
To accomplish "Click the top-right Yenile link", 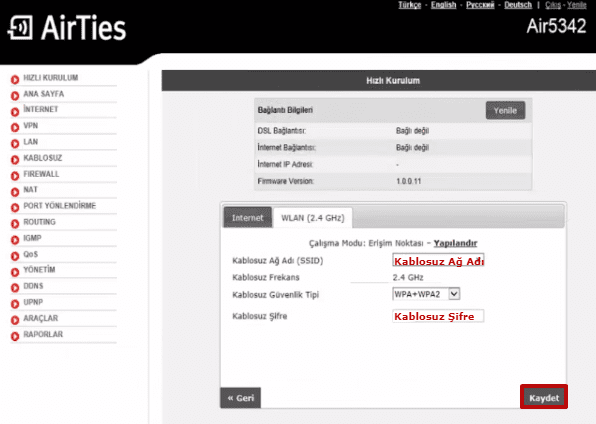I will pos(577,5).
